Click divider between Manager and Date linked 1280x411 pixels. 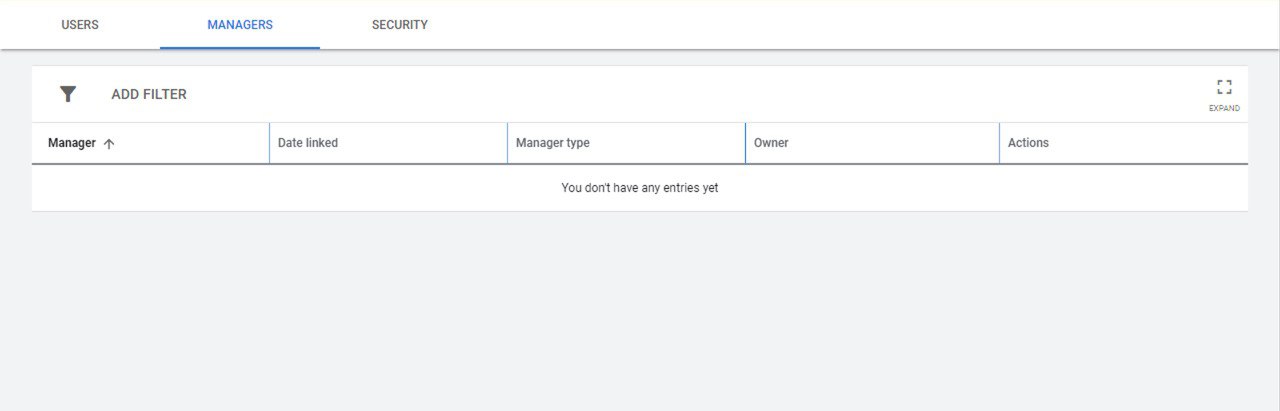tap(269, 143)
